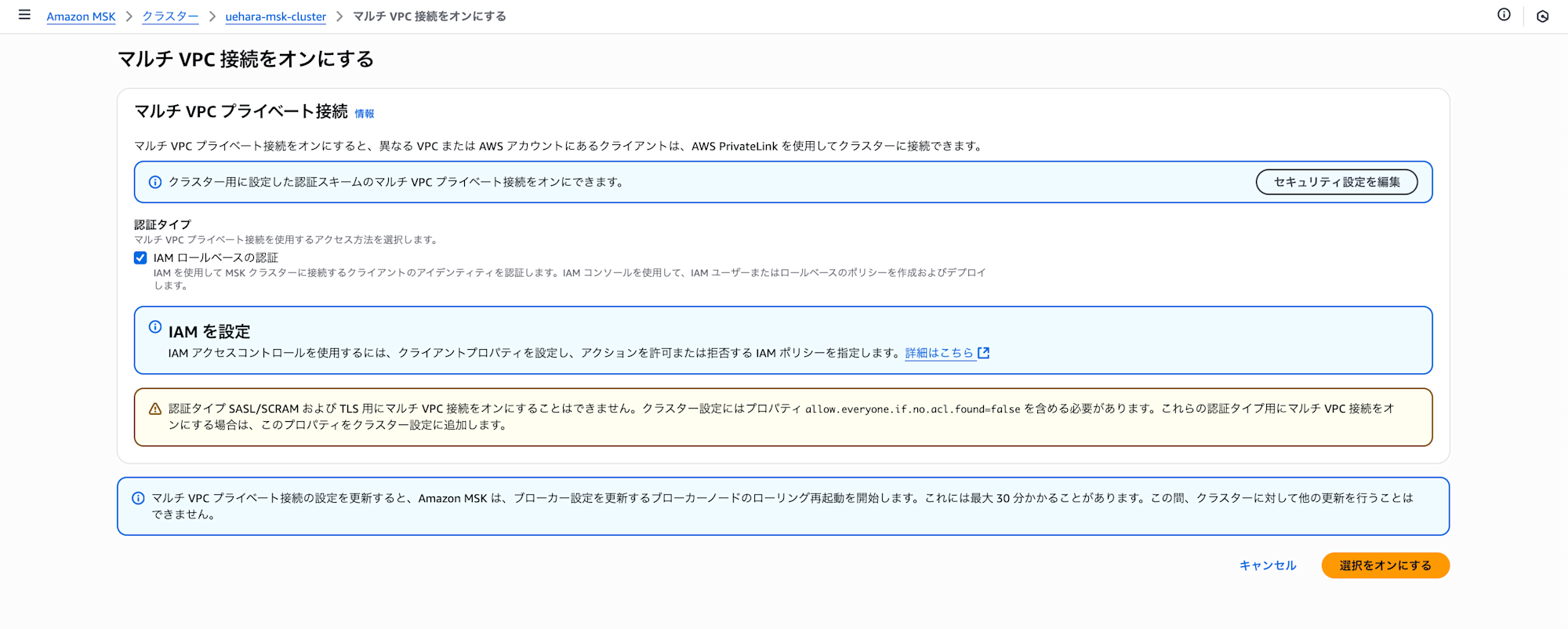
Task: Open the uehara-msk-cluster breadcrumb link
Action: click(x=275, y=16)
